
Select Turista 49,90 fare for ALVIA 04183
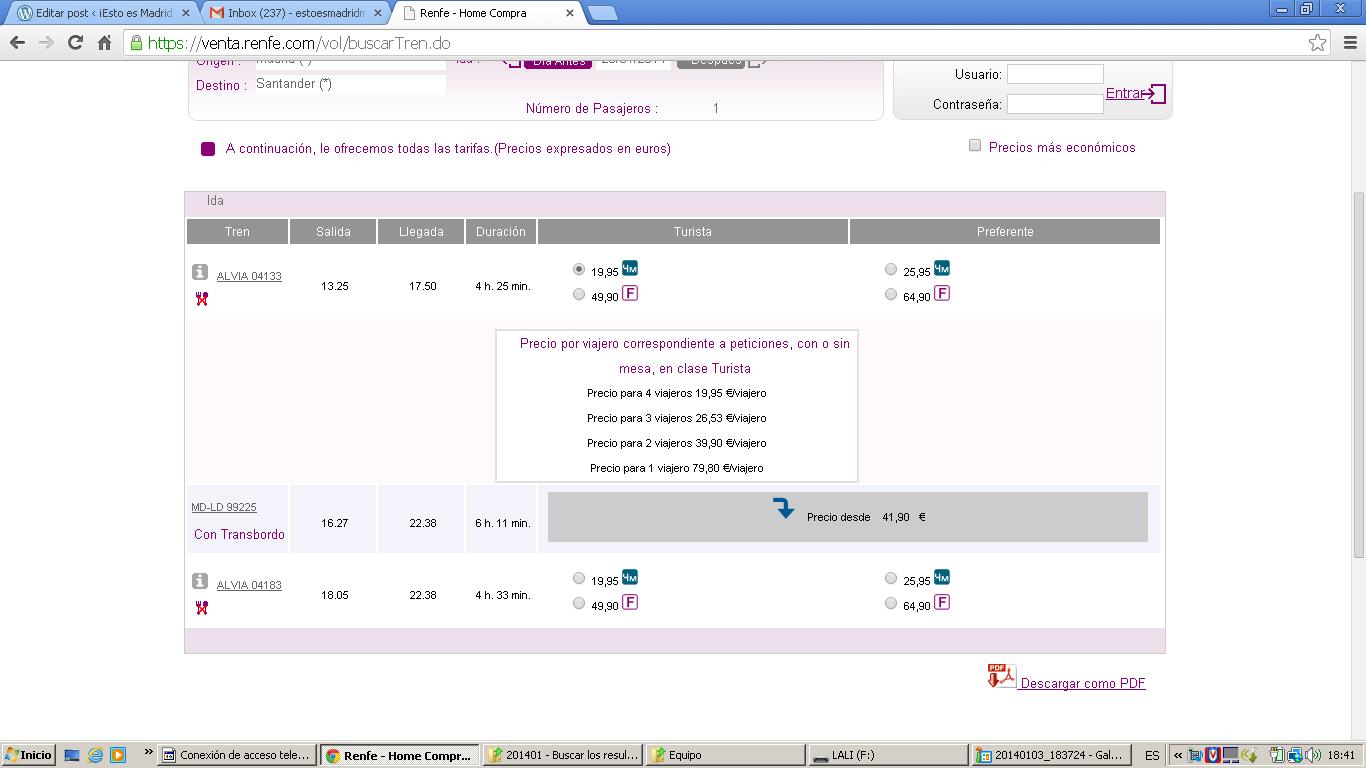point(579,603)
